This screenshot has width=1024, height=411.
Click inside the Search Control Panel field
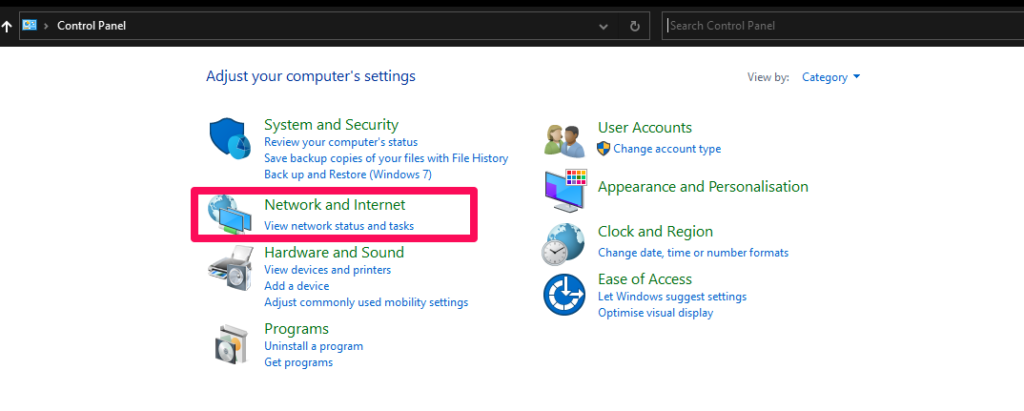[842, 26]
